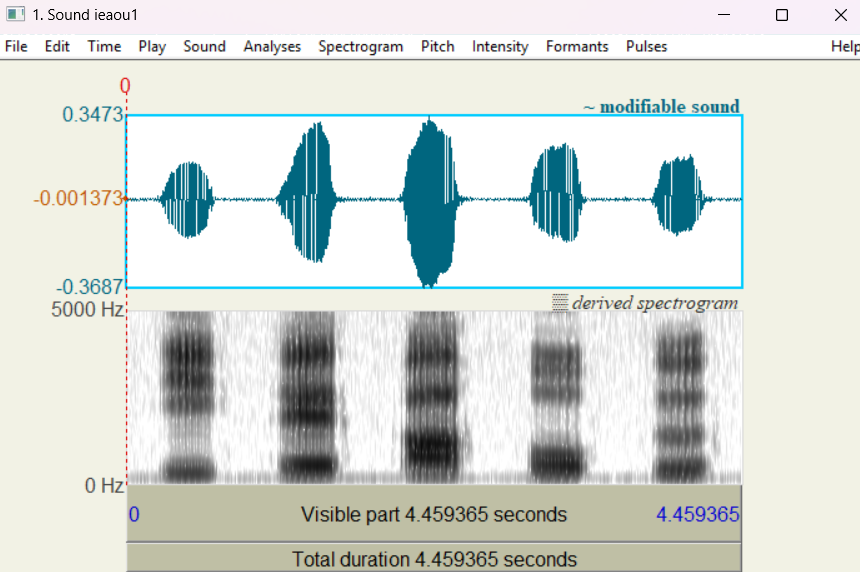Open the Help menu

(x=845, y=47)
